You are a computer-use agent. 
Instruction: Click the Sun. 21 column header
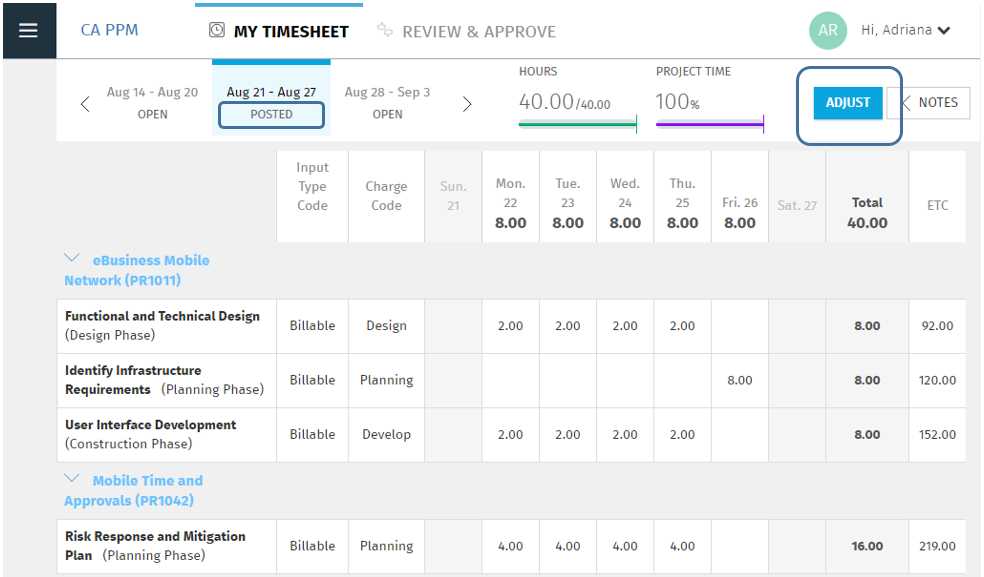click(x=453, y=196)
